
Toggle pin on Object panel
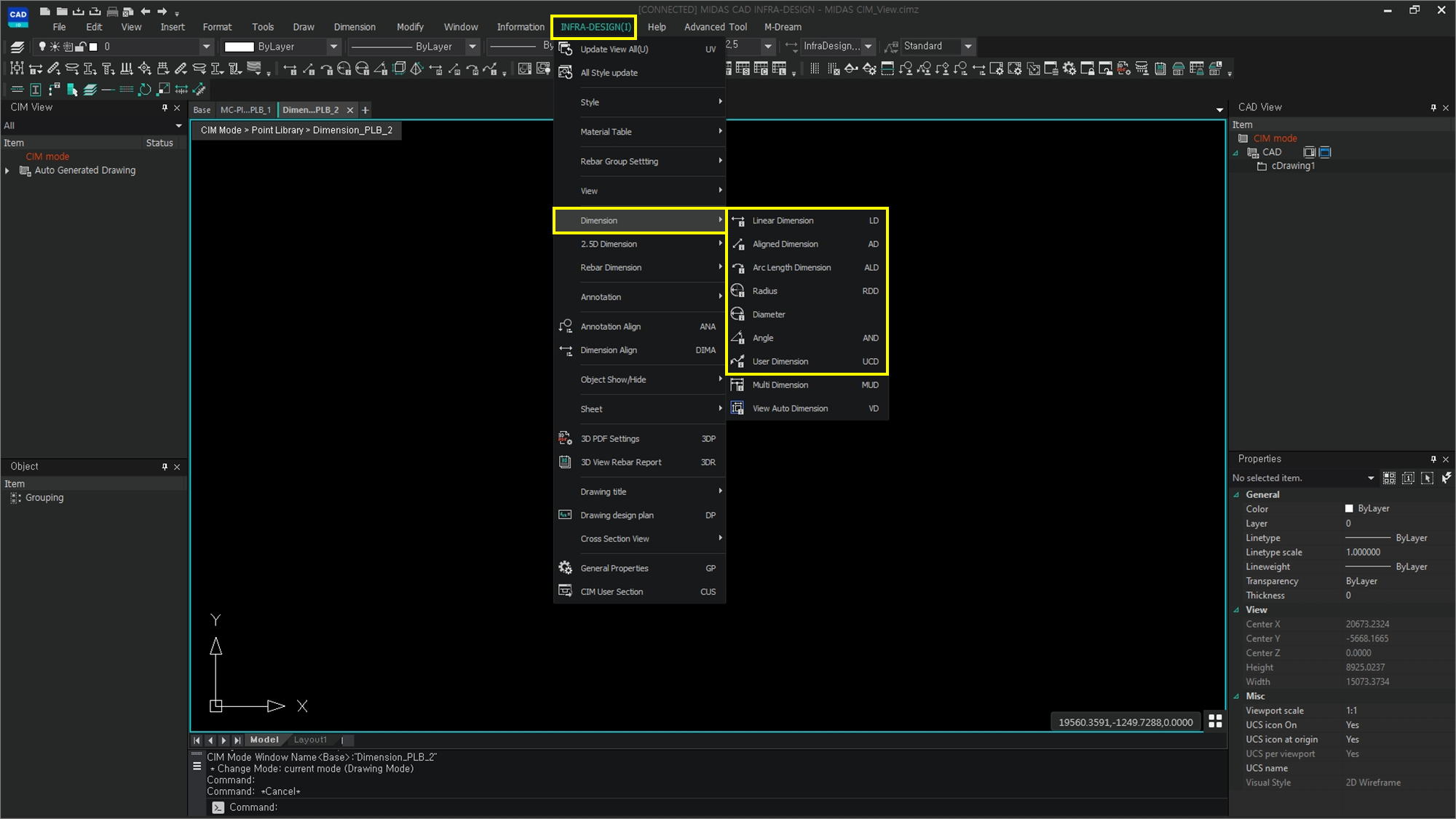[165, 467]
